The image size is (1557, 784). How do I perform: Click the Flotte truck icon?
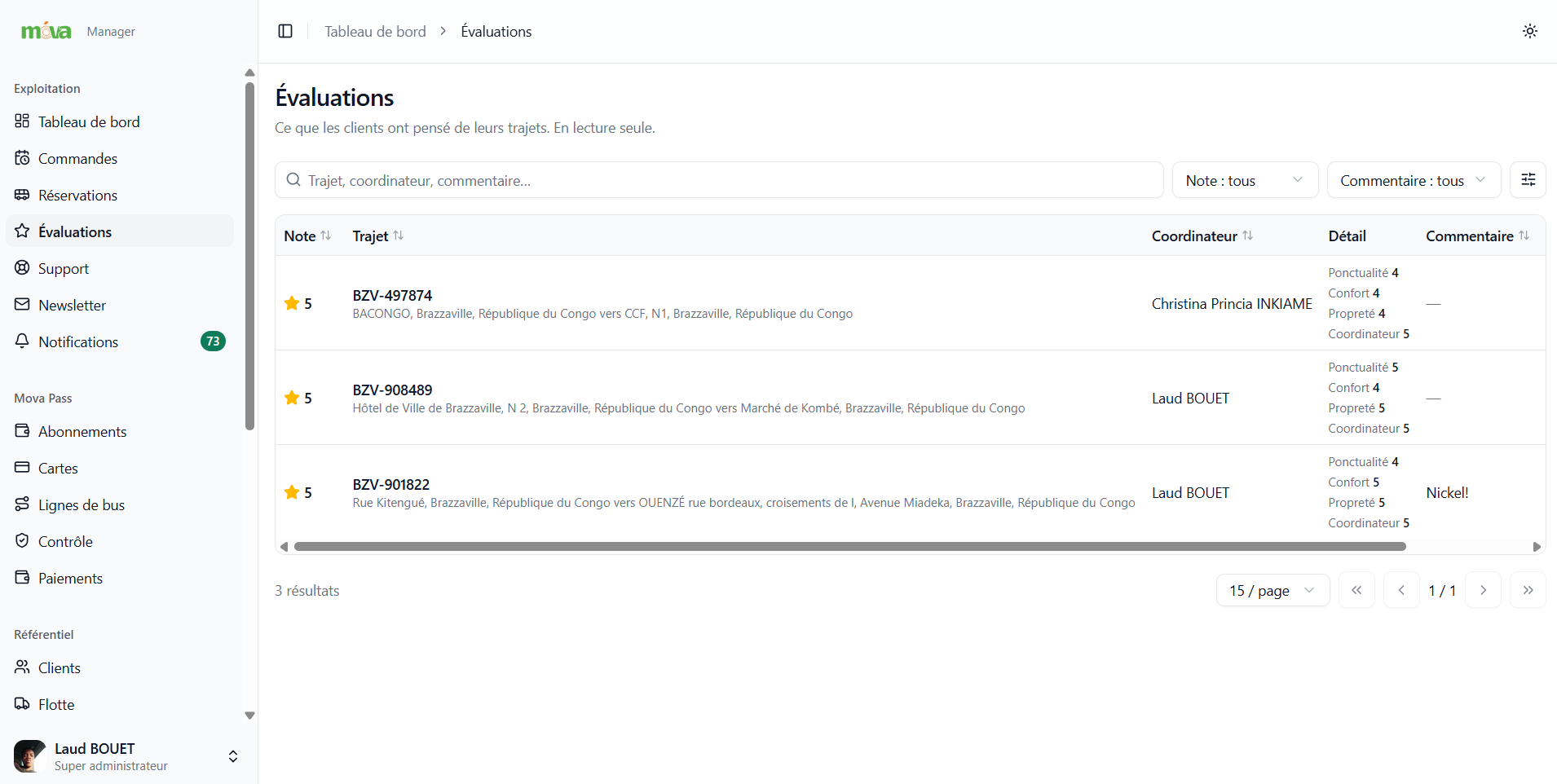click(x=22, y=703)
